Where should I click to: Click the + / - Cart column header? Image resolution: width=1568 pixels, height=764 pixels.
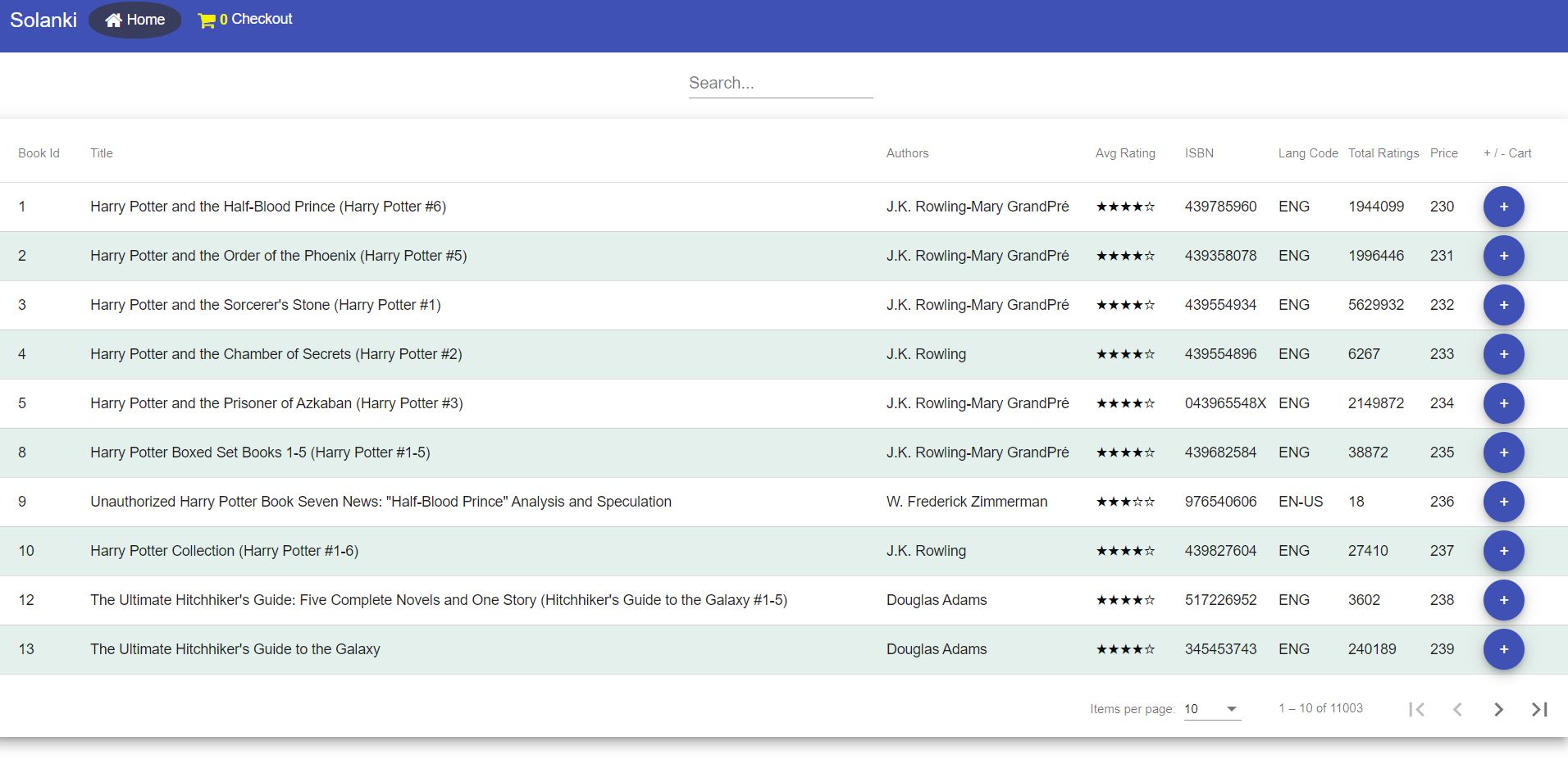(x=1507, y=153)
